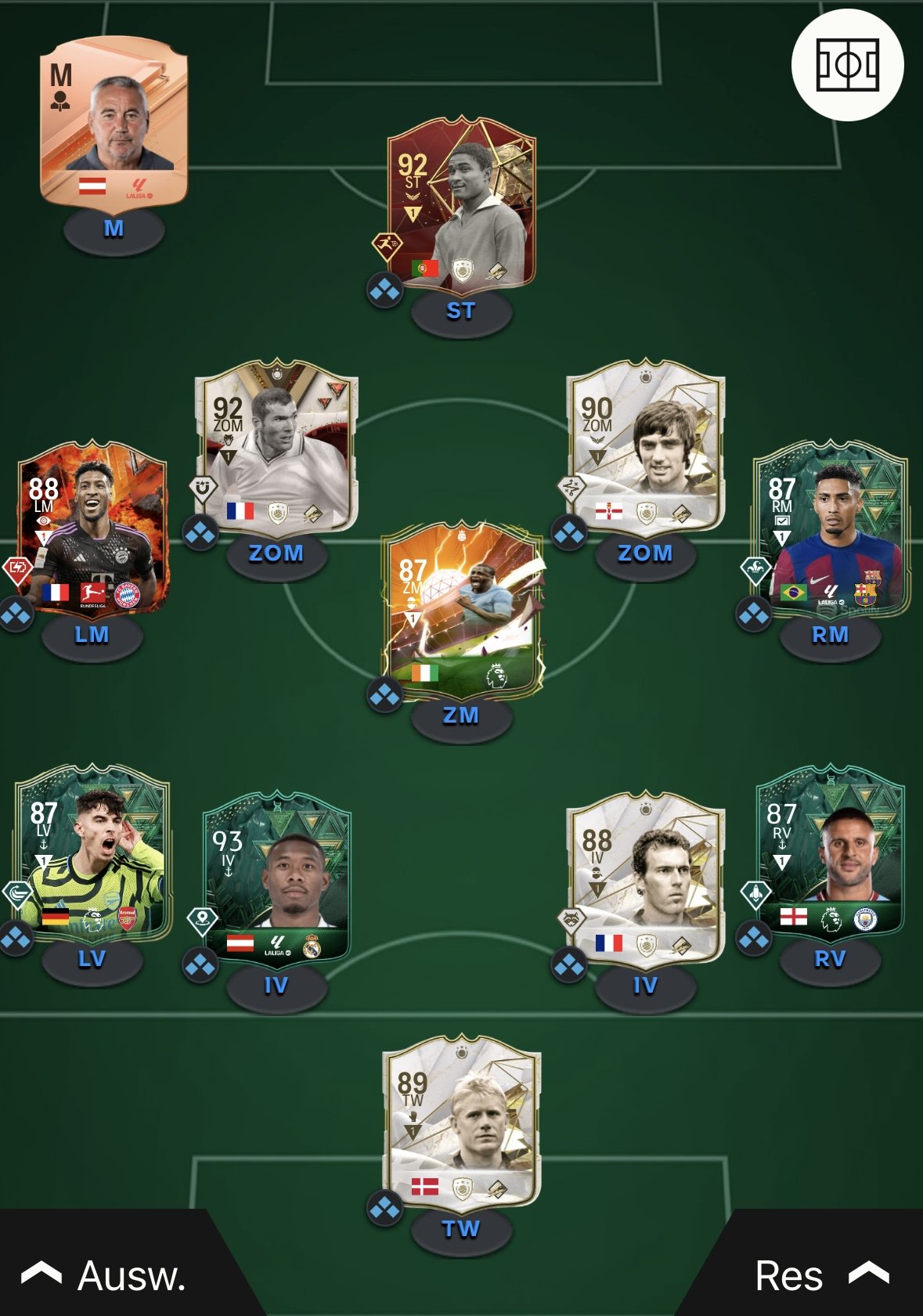923x1316 pixels.
Task: Select the 92 ST striker card
Action: tap(462, 204)
